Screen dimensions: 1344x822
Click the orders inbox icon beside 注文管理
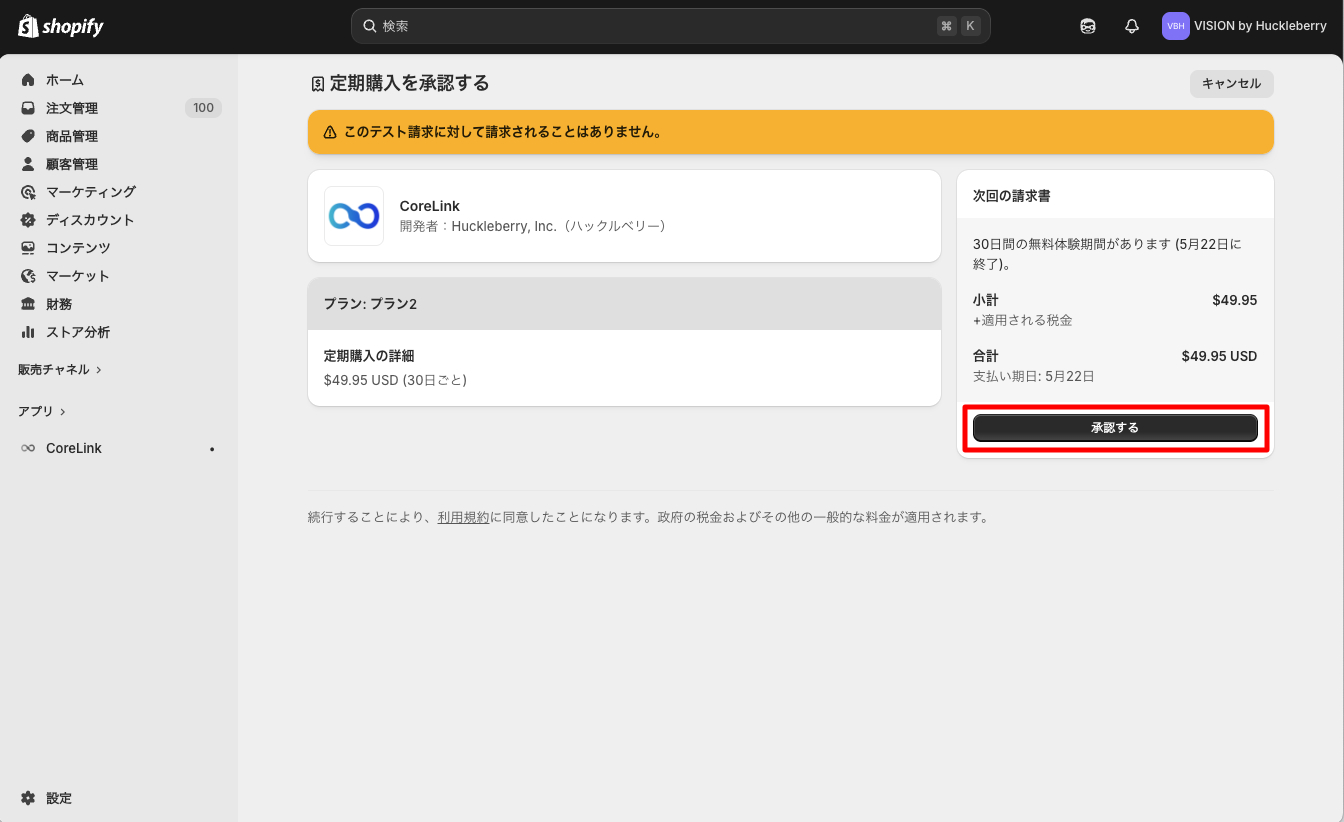[28, 108]
